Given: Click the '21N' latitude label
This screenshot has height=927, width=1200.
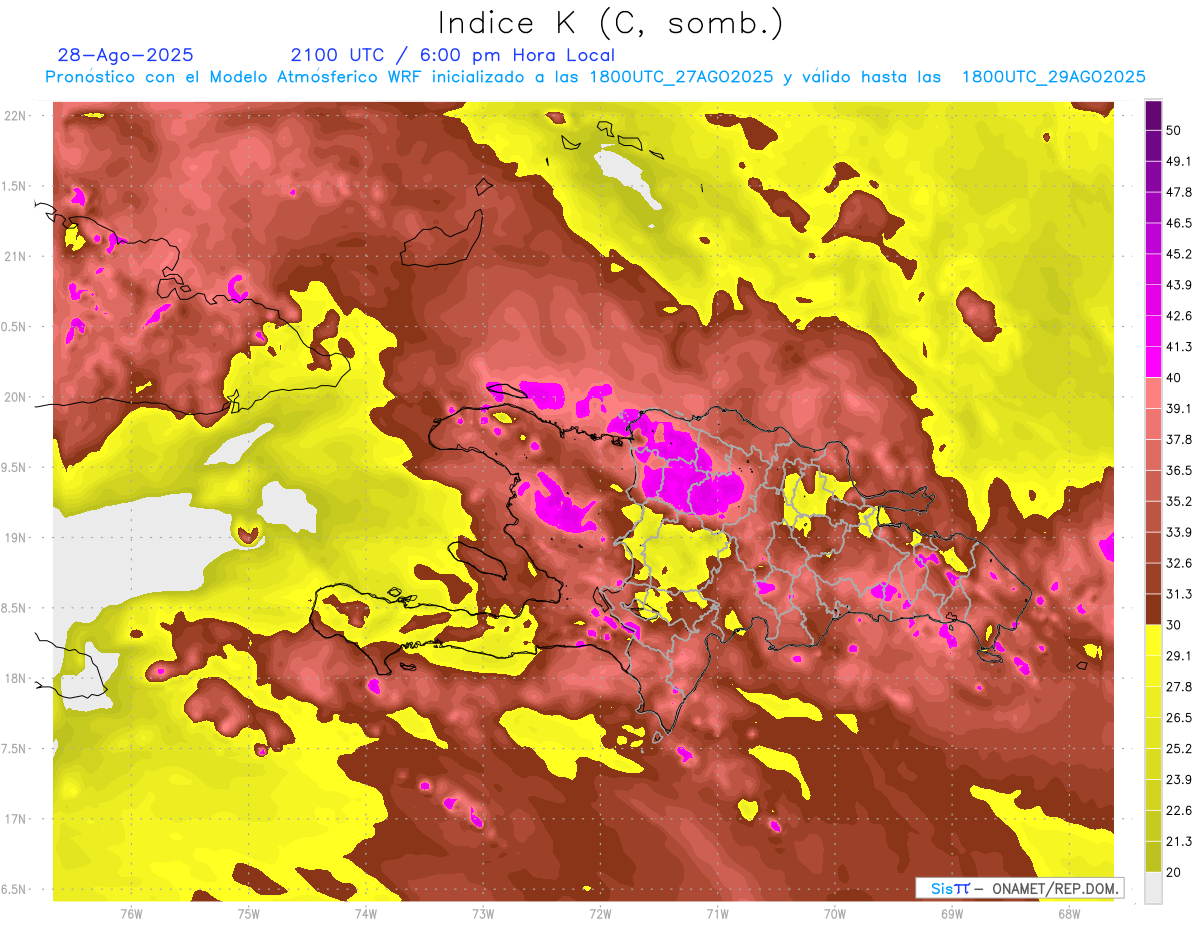Looking at the screenshot, I should (15, 256).
